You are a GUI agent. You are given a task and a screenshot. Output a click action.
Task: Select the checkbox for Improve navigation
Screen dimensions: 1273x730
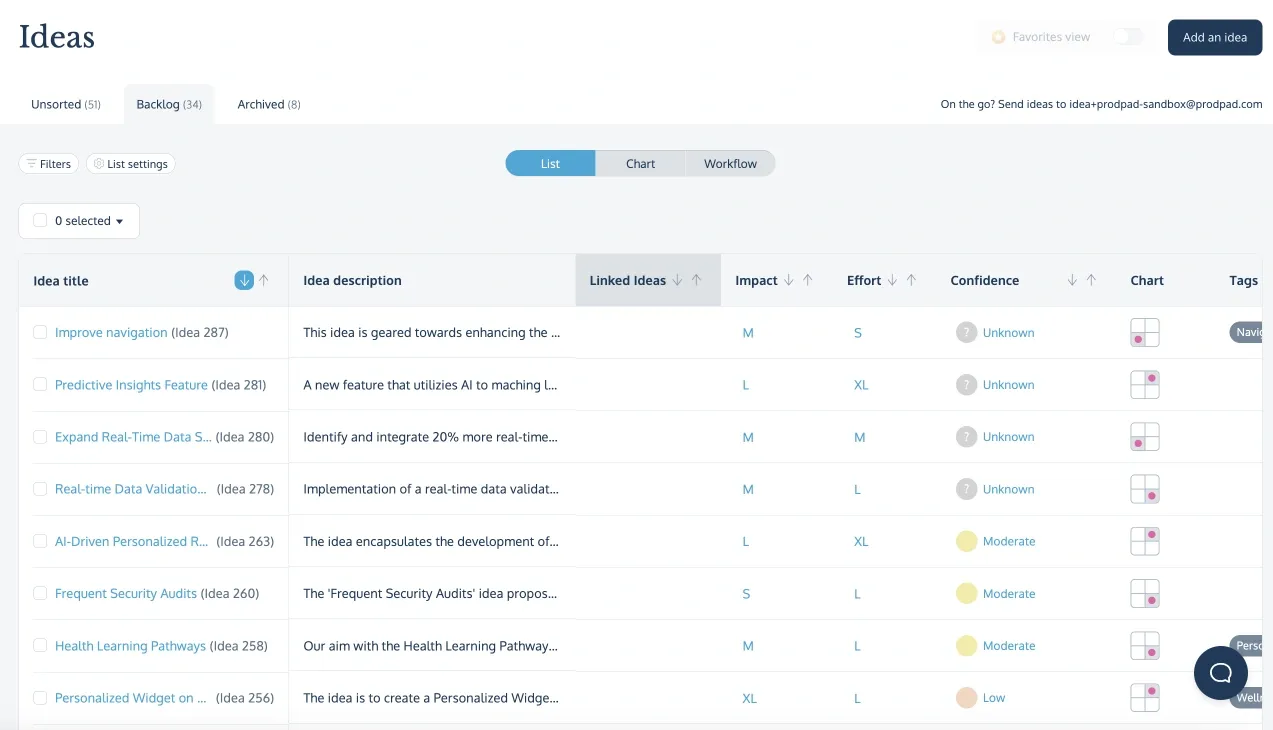pyautogui.click(x=40, y=332)
